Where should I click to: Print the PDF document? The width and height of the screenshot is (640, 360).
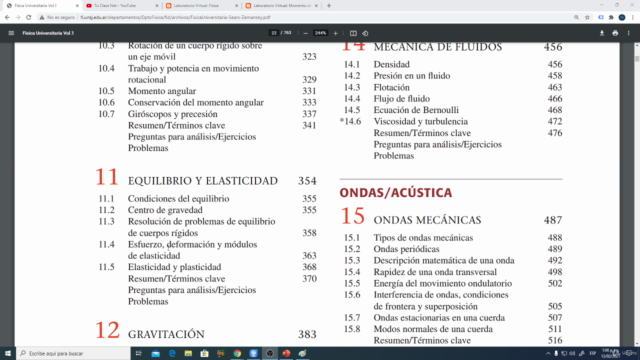(x=615, y=33)
